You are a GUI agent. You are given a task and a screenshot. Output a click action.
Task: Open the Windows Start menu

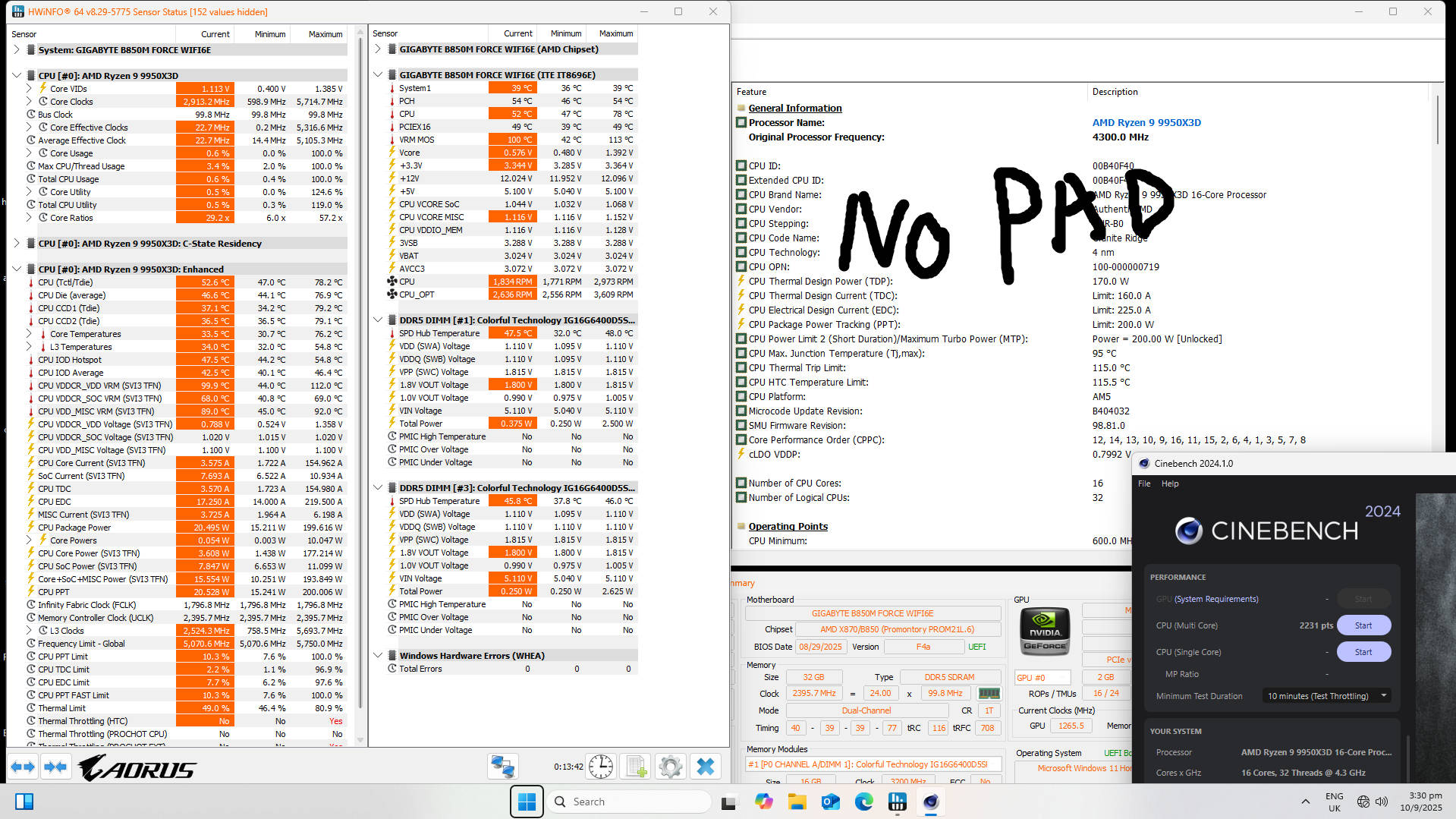click(x=527, y=802)
